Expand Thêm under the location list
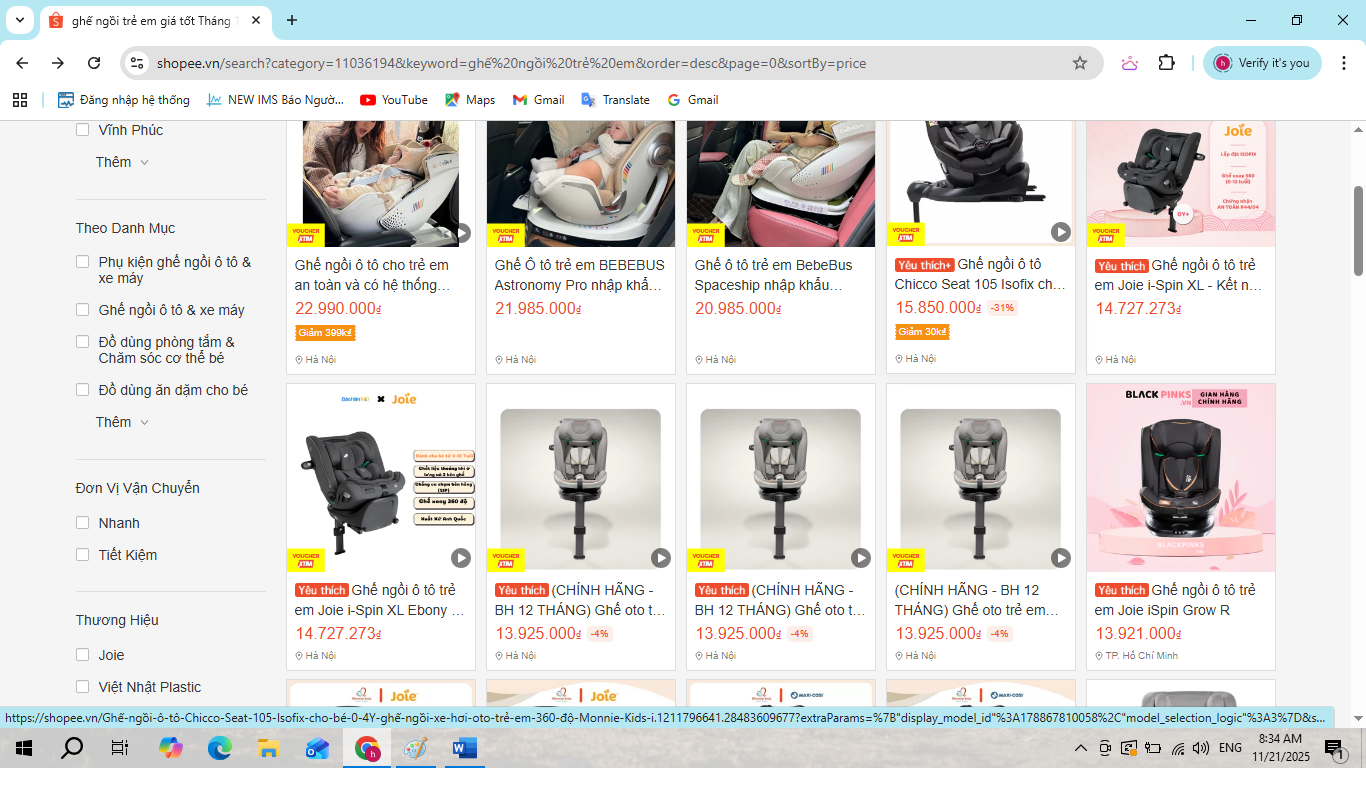 [x=122, y=162]
